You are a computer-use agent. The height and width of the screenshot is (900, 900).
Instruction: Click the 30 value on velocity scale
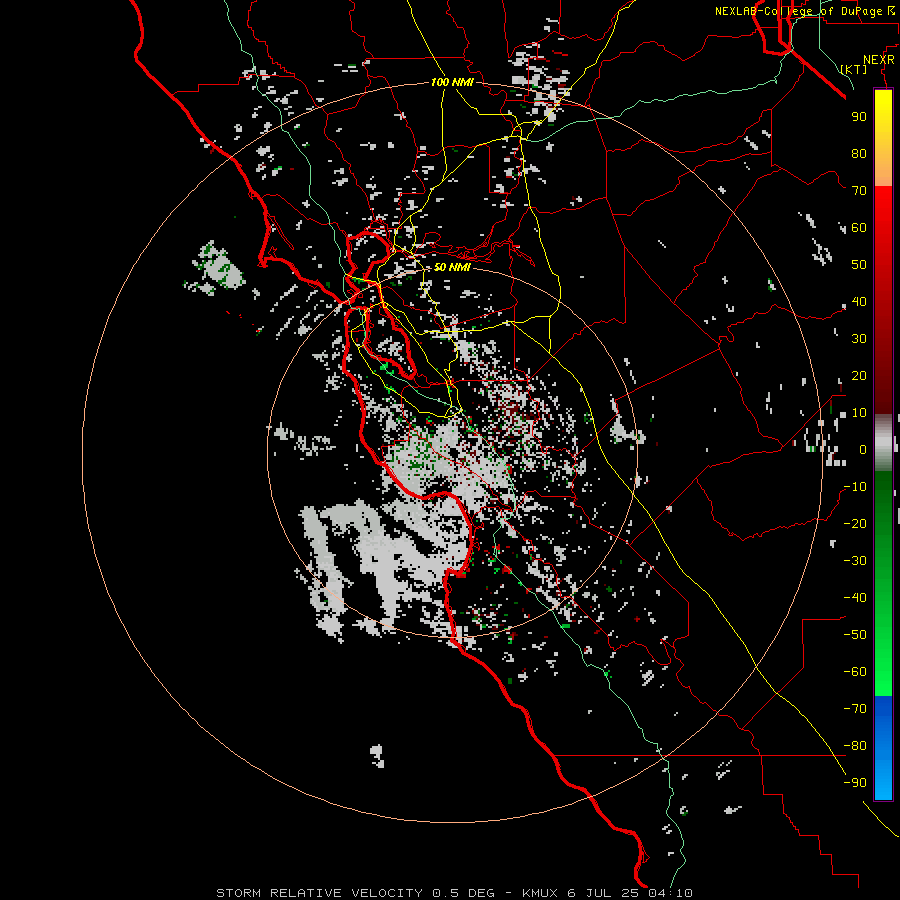(859, 339)
